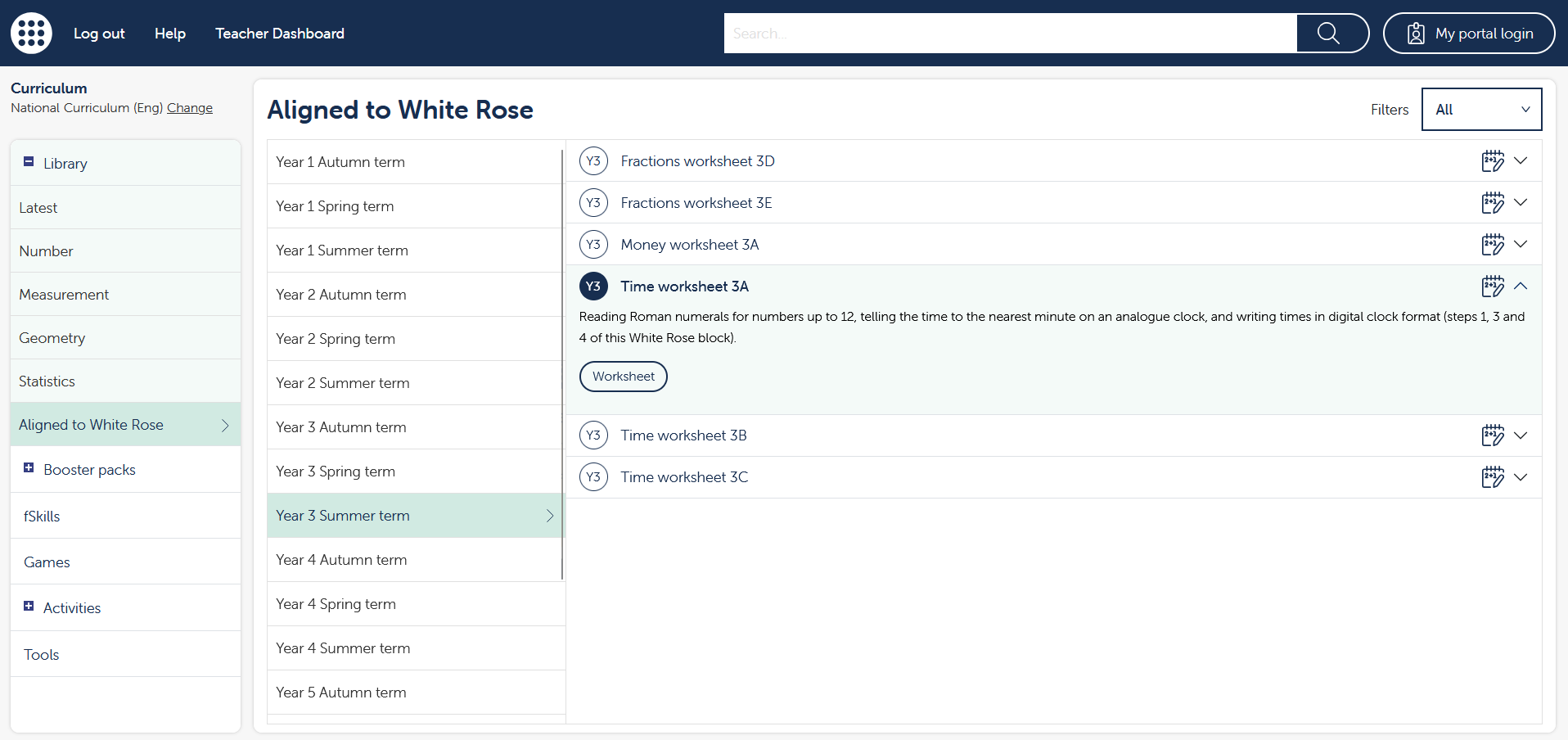The image size is (1568, 740).
Task: Expand Money worksheet 3A chevron
Action: click(x=1521, y=244)
